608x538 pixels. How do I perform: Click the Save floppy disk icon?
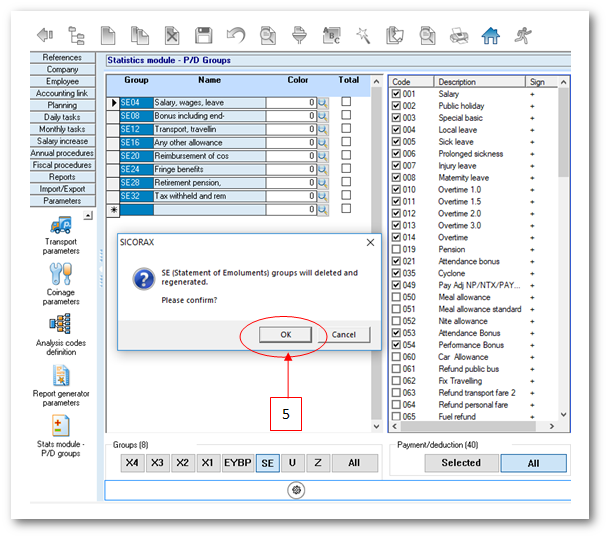click(203, 35)
